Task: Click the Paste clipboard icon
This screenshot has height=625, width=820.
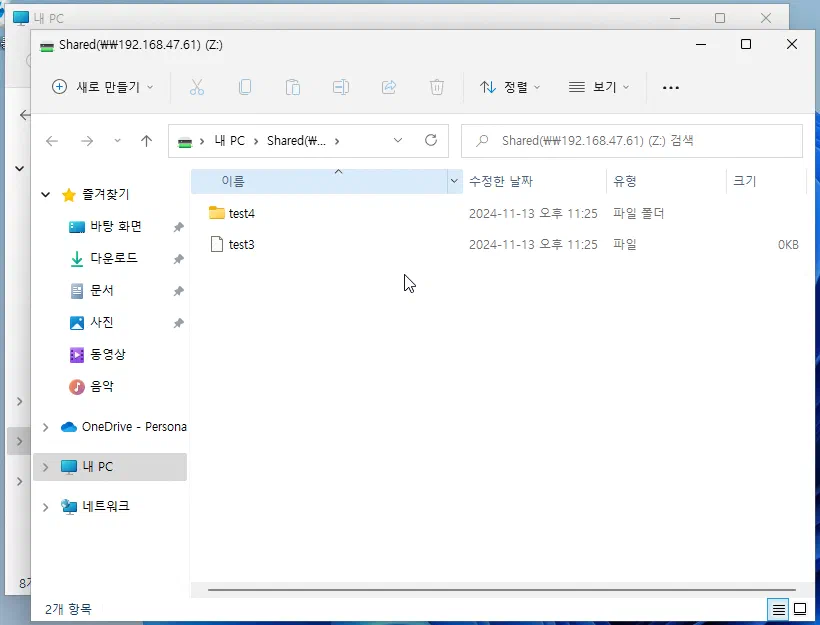Action: tap(293, 87)
